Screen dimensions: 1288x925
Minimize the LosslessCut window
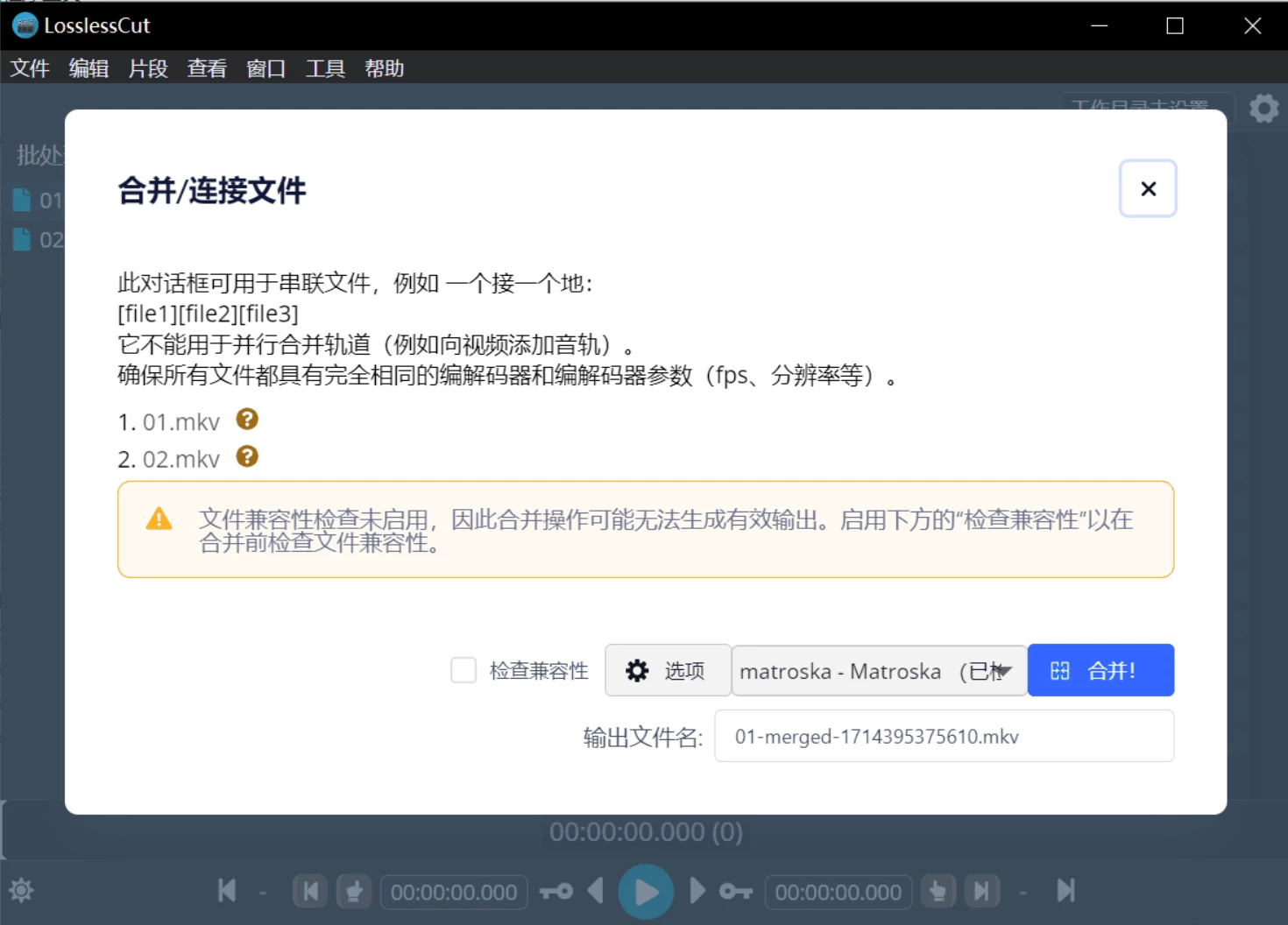[1099, 26]
